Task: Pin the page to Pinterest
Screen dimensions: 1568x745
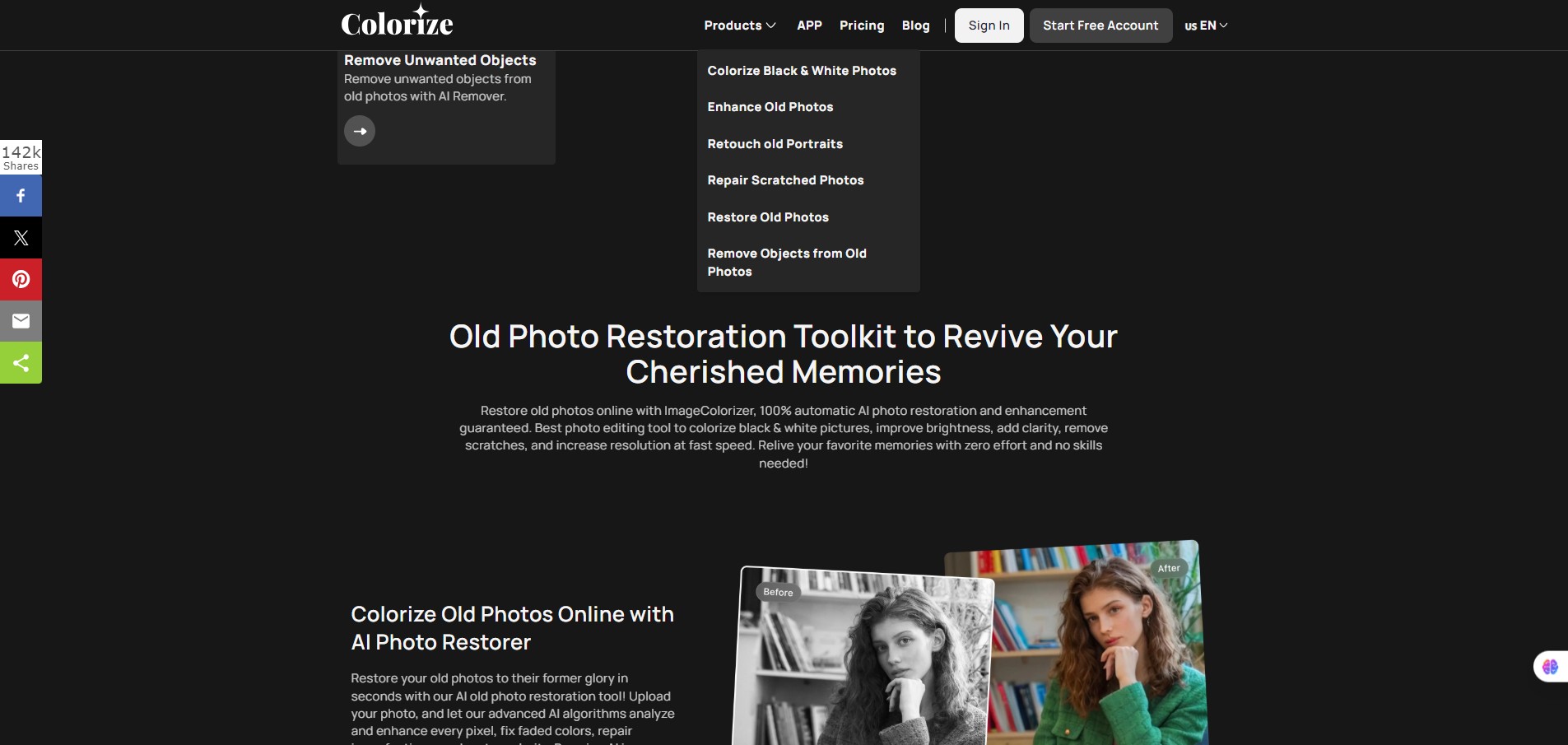Action: click(21, 279)
